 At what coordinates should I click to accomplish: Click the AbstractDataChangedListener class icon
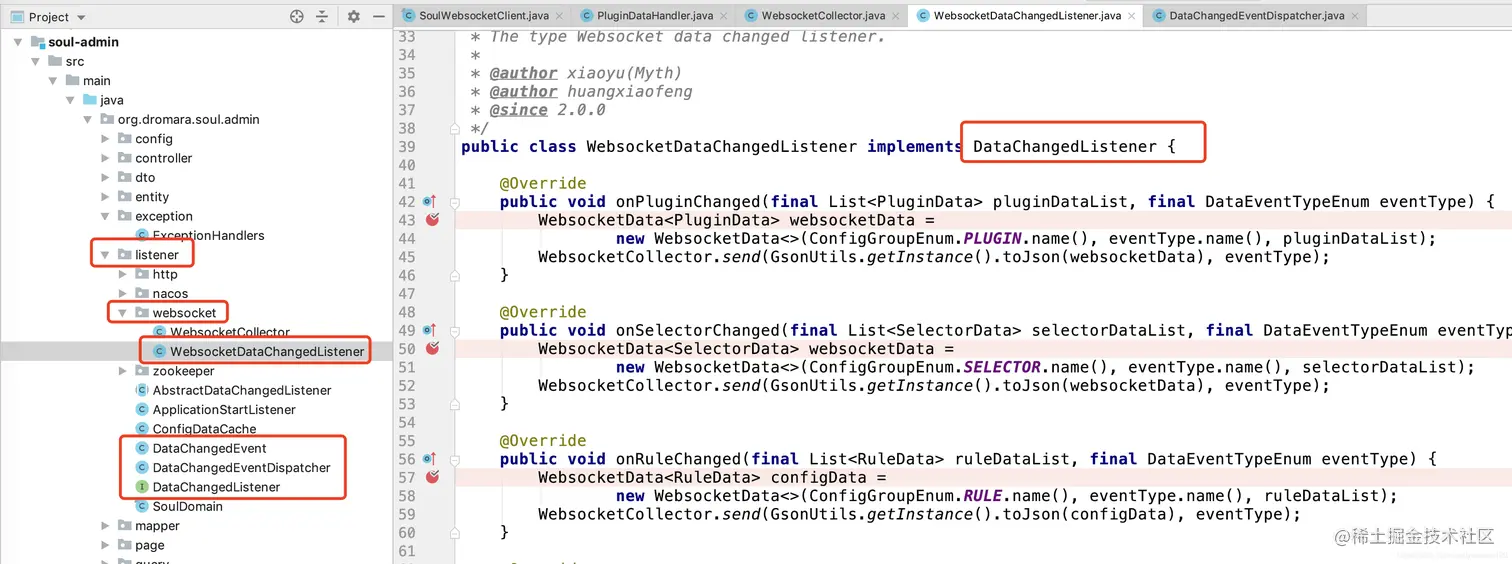[142, 390]
